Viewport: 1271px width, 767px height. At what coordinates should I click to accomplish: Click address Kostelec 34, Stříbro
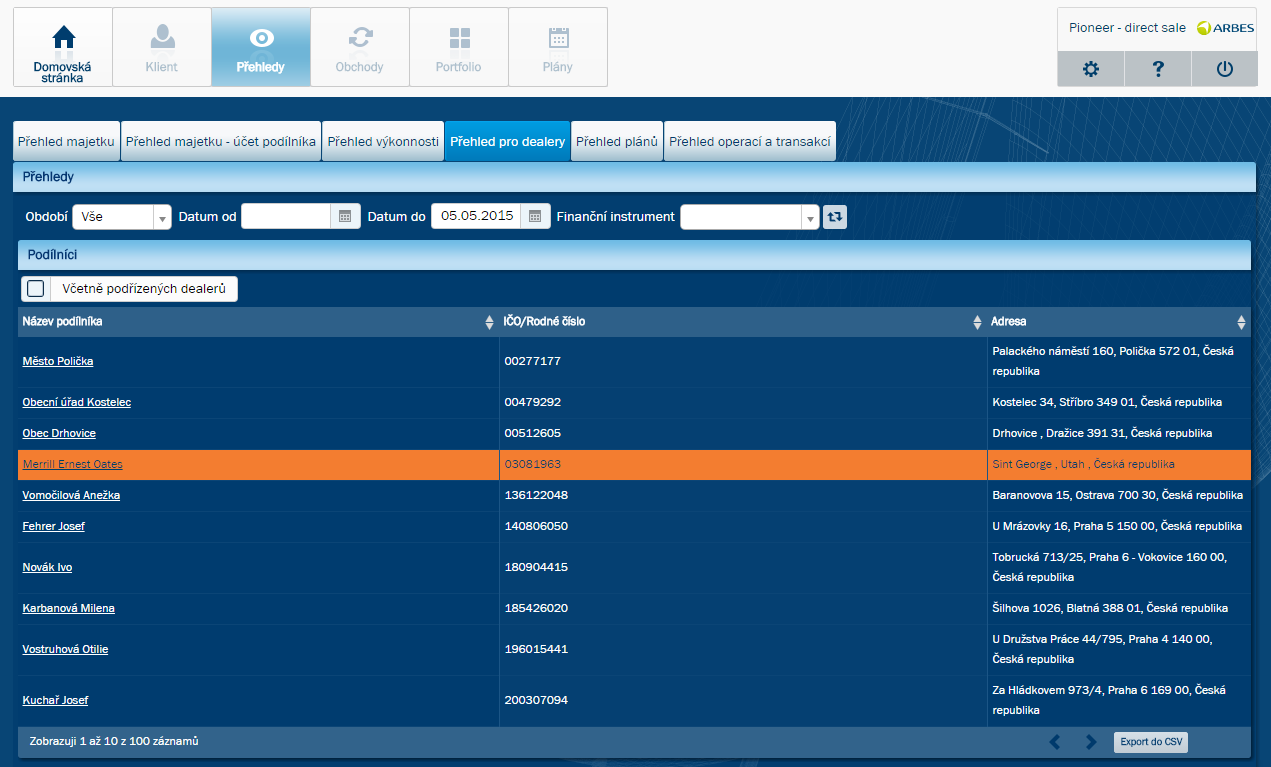pyautogui.click(x=1107, y=402)
